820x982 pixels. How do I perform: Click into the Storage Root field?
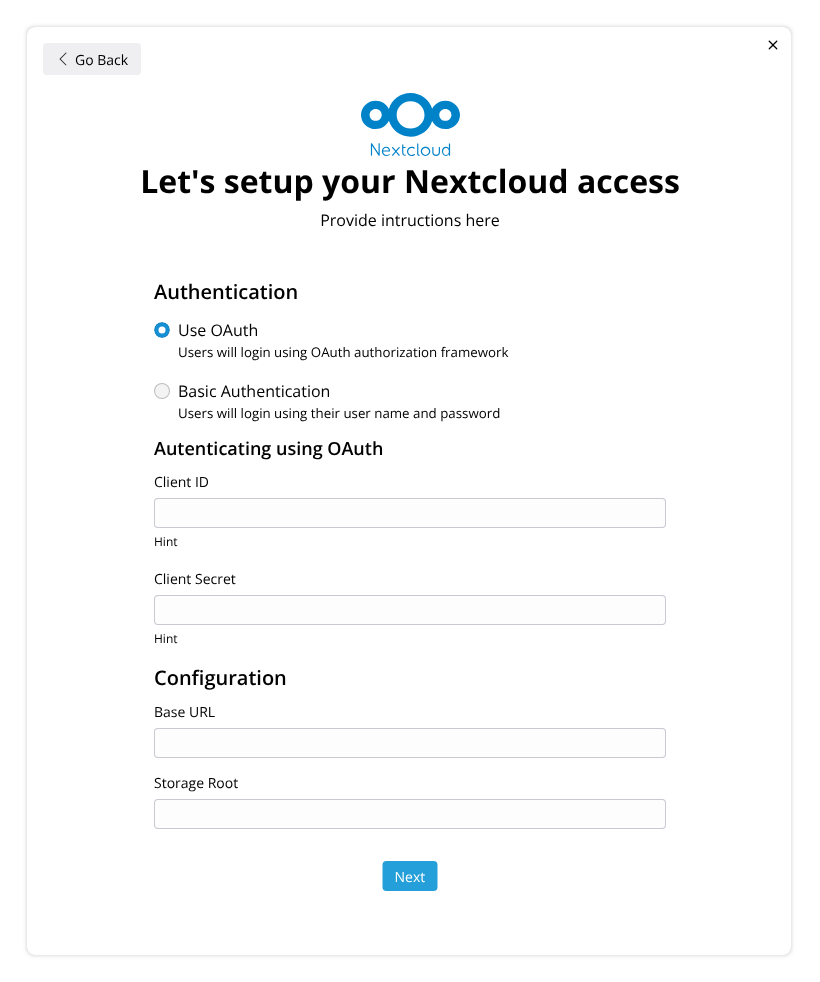coord(410,814)
